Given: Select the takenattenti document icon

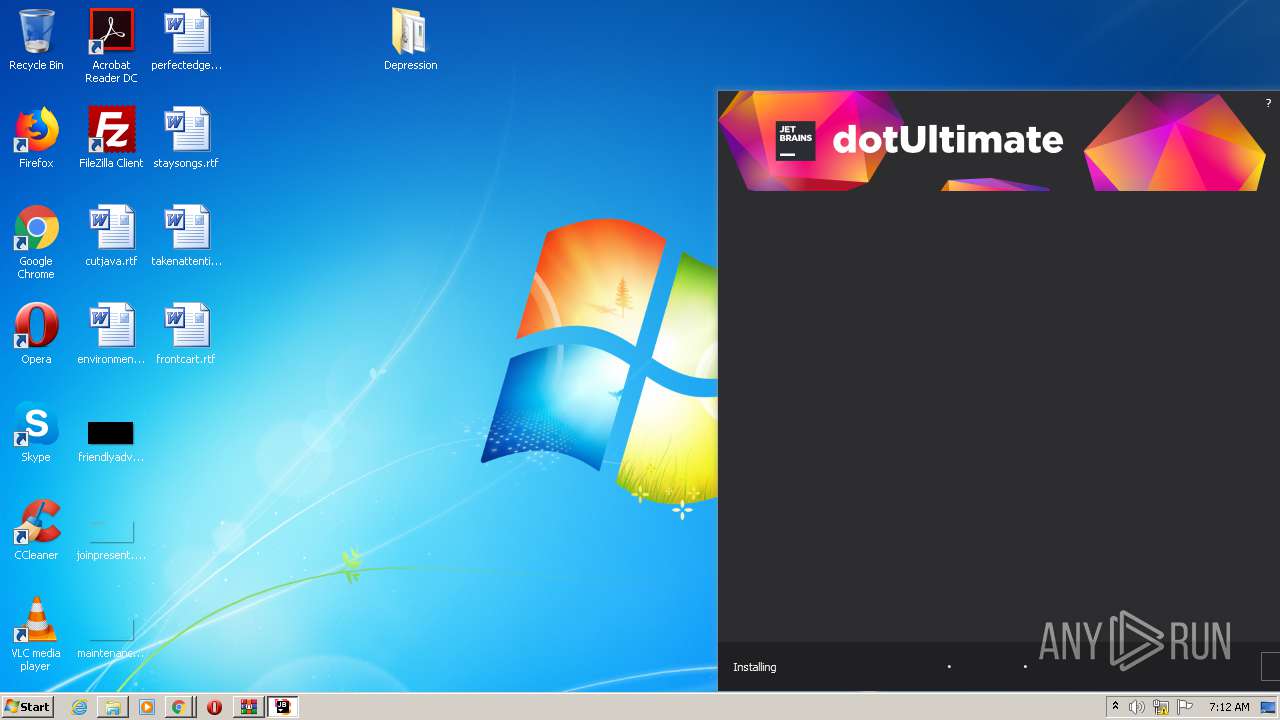Looking at the screenshot, I should (186, 236).
